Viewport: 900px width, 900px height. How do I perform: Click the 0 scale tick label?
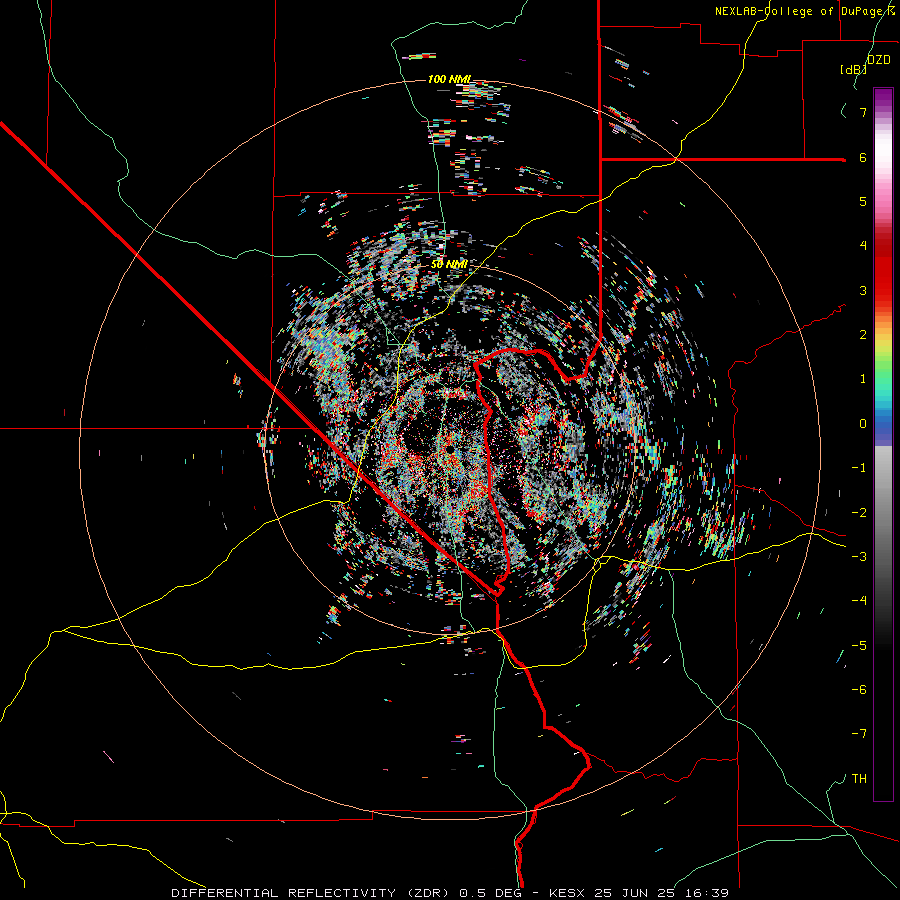tap(863, 424)
